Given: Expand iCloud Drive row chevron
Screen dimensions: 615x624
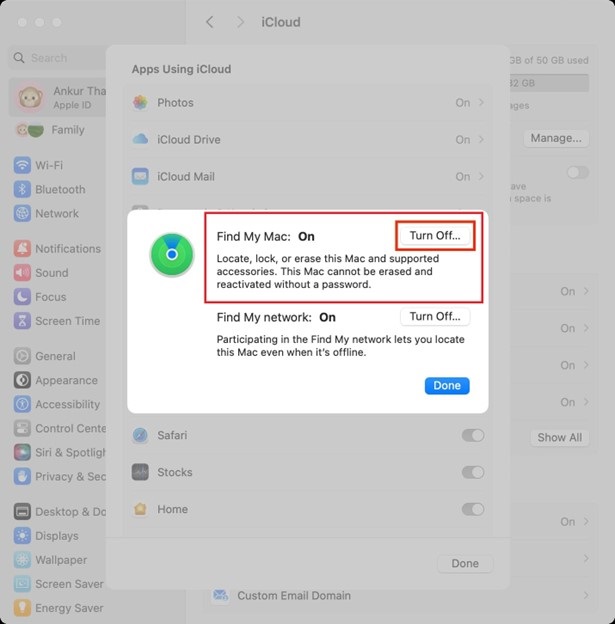Looking at the screenshot, I should tap(481, 139).
